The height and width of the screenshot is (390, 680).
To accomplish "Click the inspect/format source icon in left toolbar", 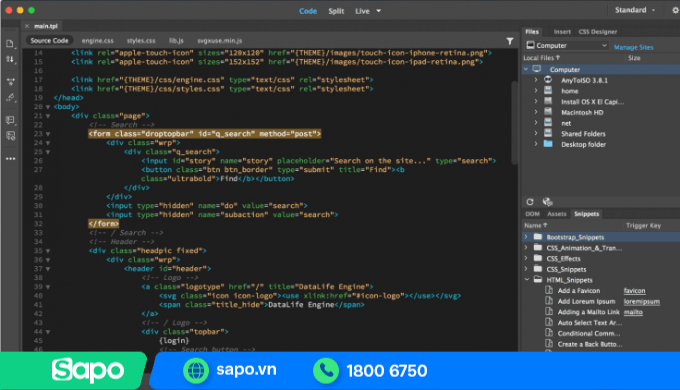I will tap(10, 98).
